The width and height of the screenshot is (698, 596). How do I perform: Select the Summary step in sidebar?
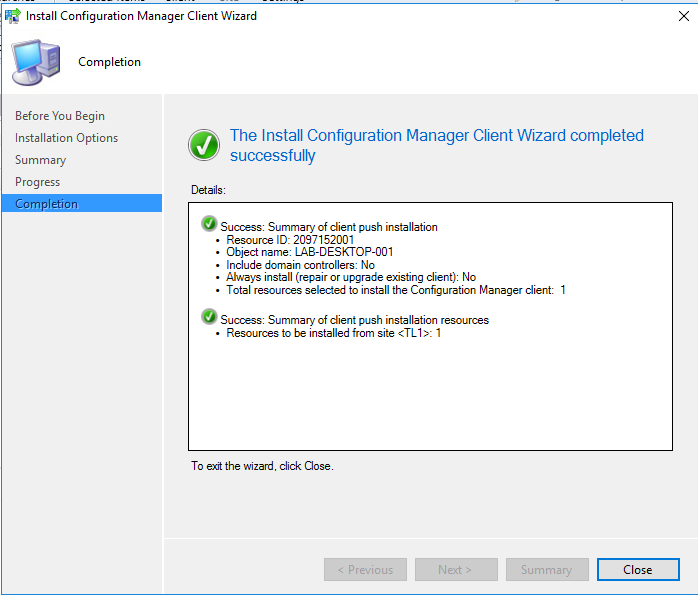coord(41,160)
